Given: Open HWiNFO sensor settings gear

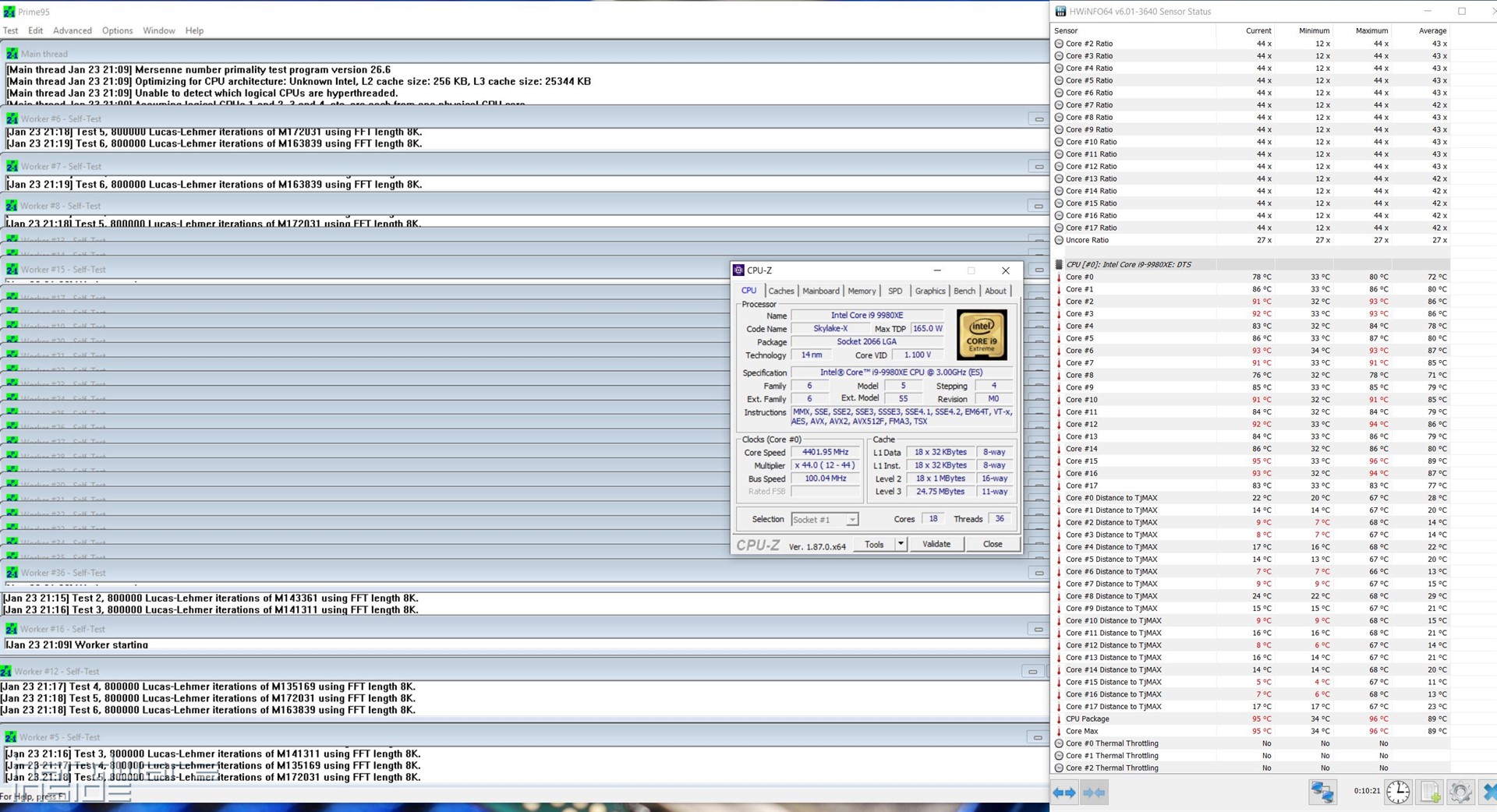Looking at the screenshot, I should tap(1460, 792).
